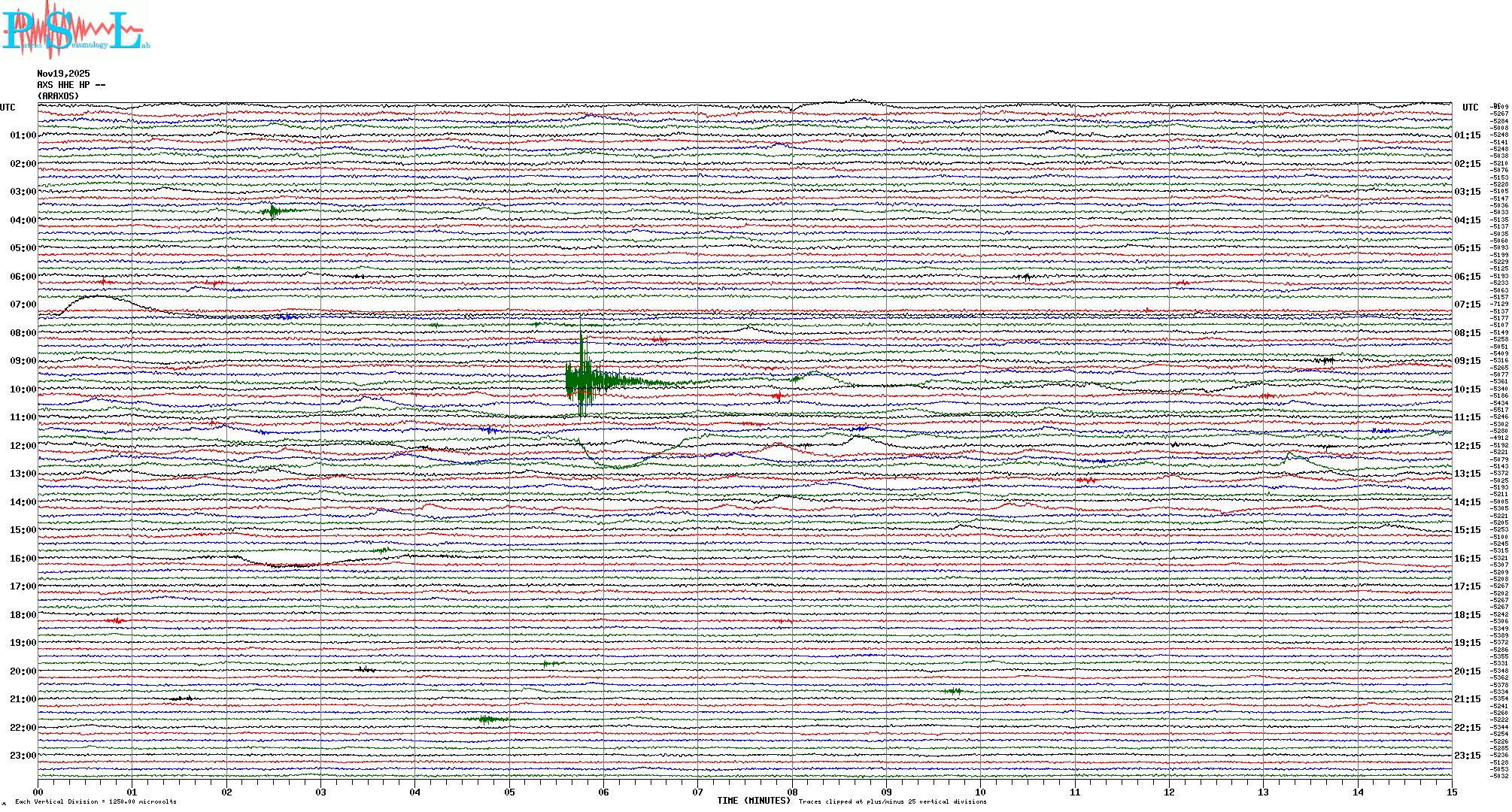The height and width of the screenshot is (812, 1512).
Task: Click the (ARAXOS) station name text
Action: pos(58,96)
